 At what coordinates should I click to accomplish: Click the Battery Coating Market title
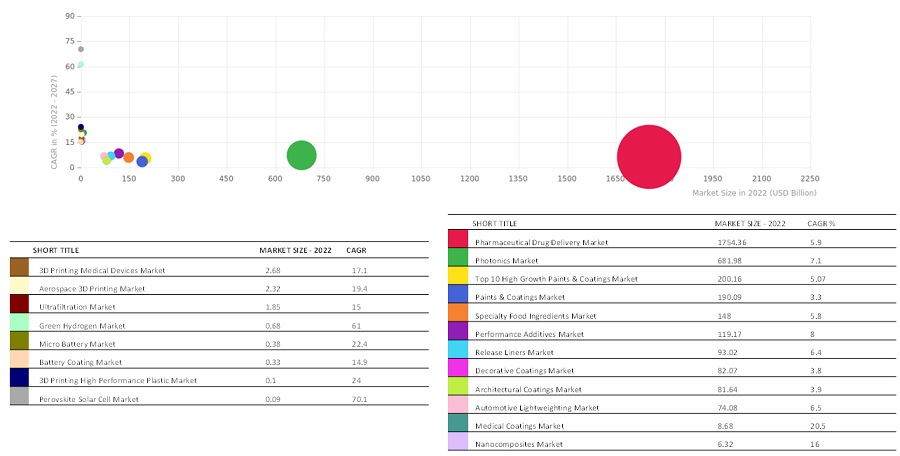click(80, 362)
